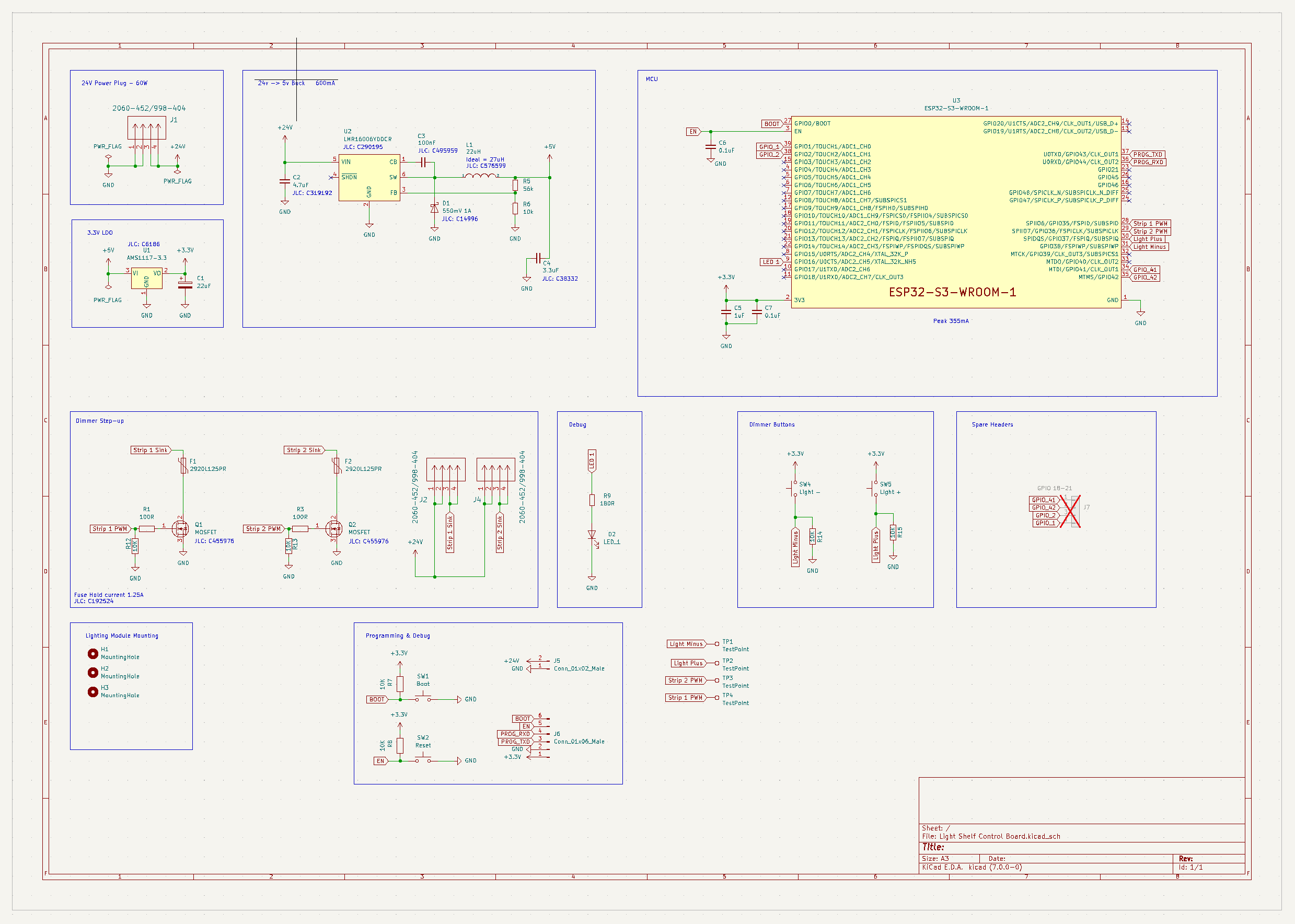1295x924 pixels.
Task: Click the 'Size: A3' title block field
Action: (935, 859)
